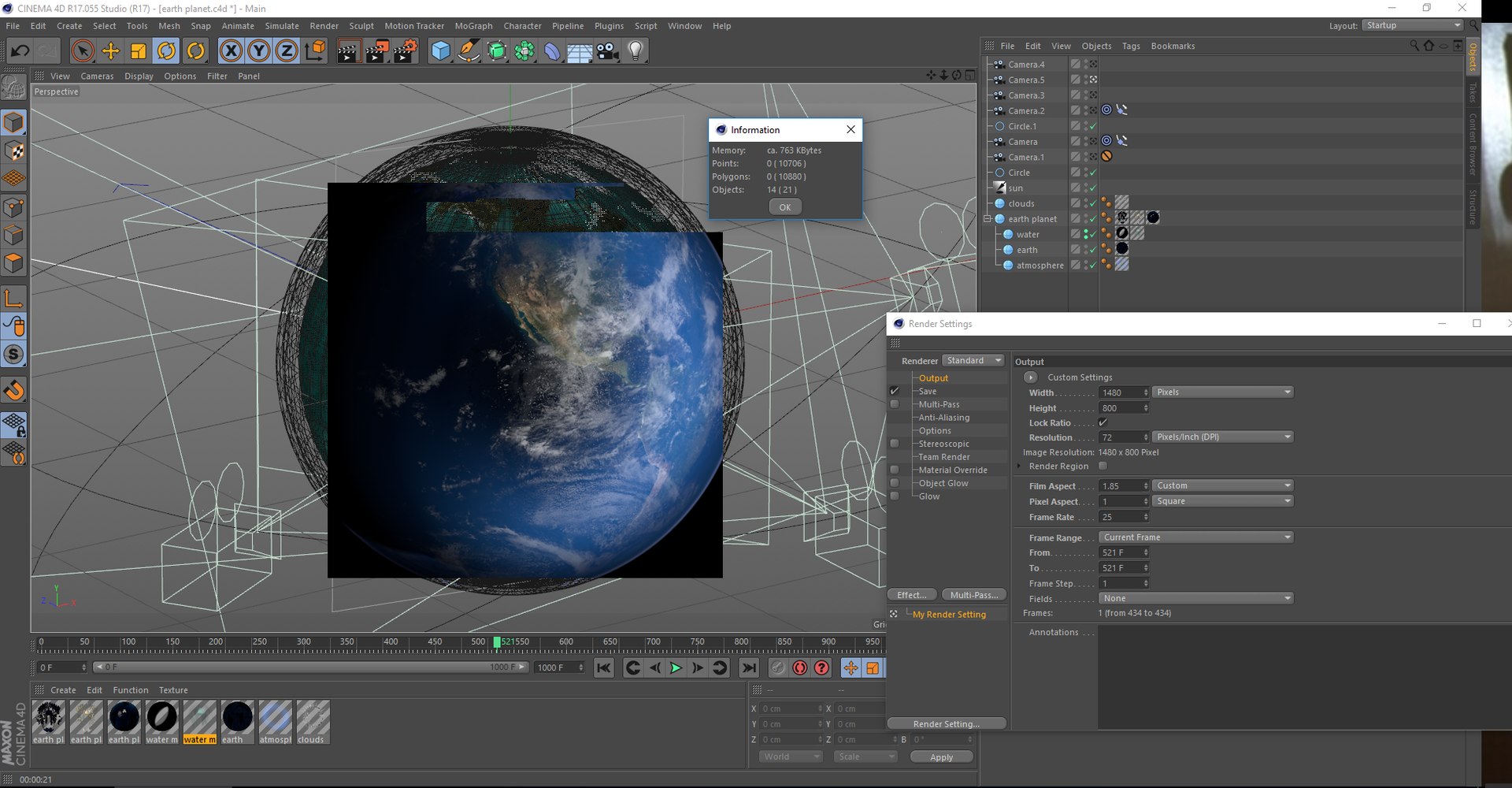The image size is (1512, 788).
Task: Select the spline Pen tool
Action: [x=469, y=51]
